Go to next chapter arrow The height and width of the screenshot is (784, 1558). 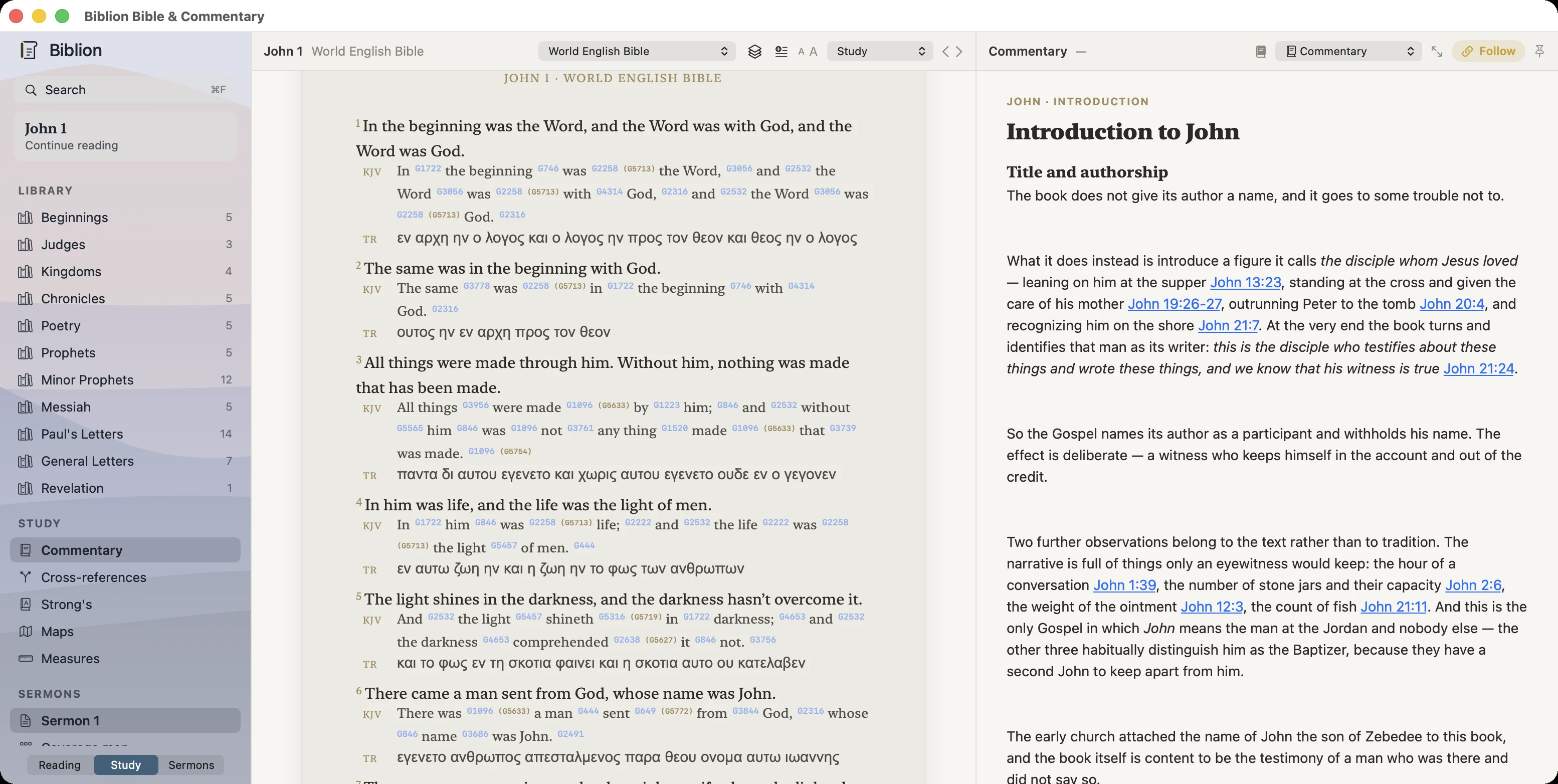[959, 52]
